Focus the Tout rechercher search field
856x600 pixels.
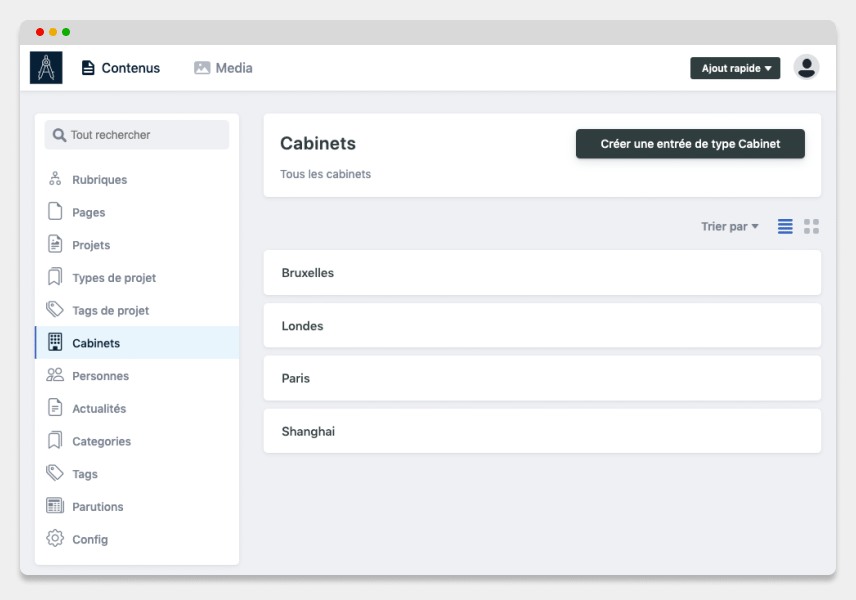(137, 135)
